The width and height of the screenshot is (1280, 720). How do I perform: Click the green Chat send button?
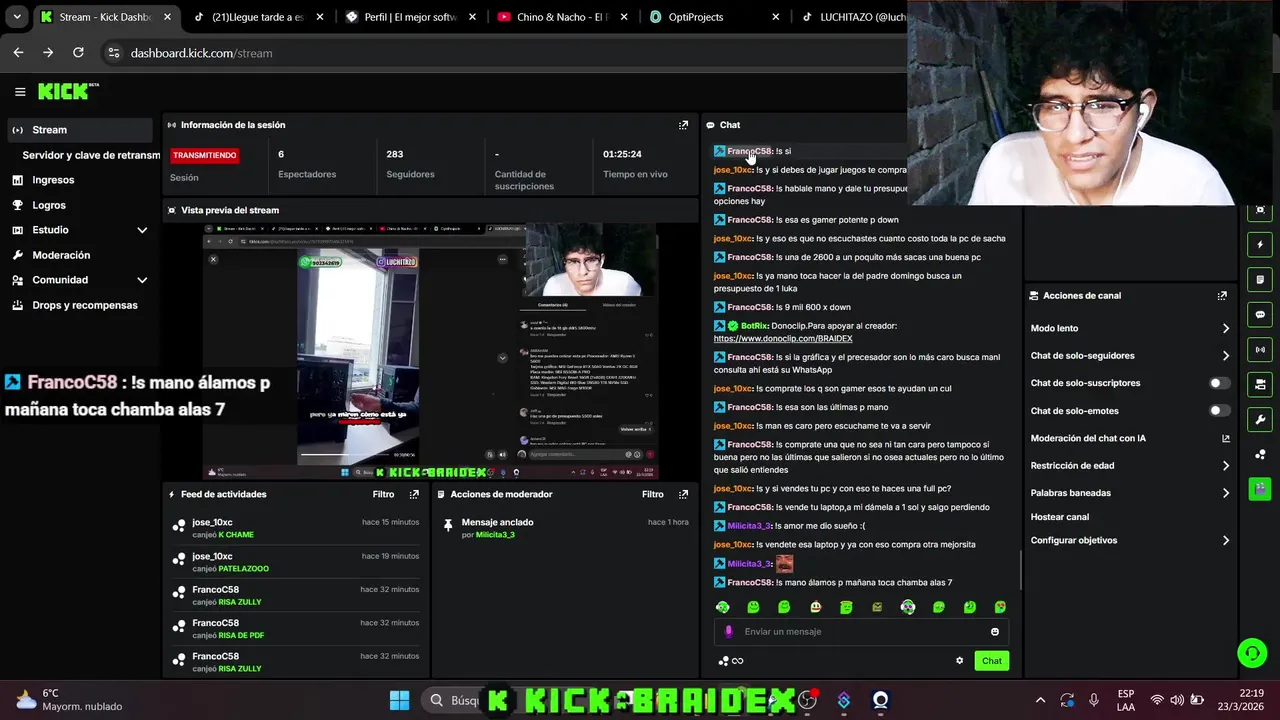pyautogui.click(x=991, y=661)
